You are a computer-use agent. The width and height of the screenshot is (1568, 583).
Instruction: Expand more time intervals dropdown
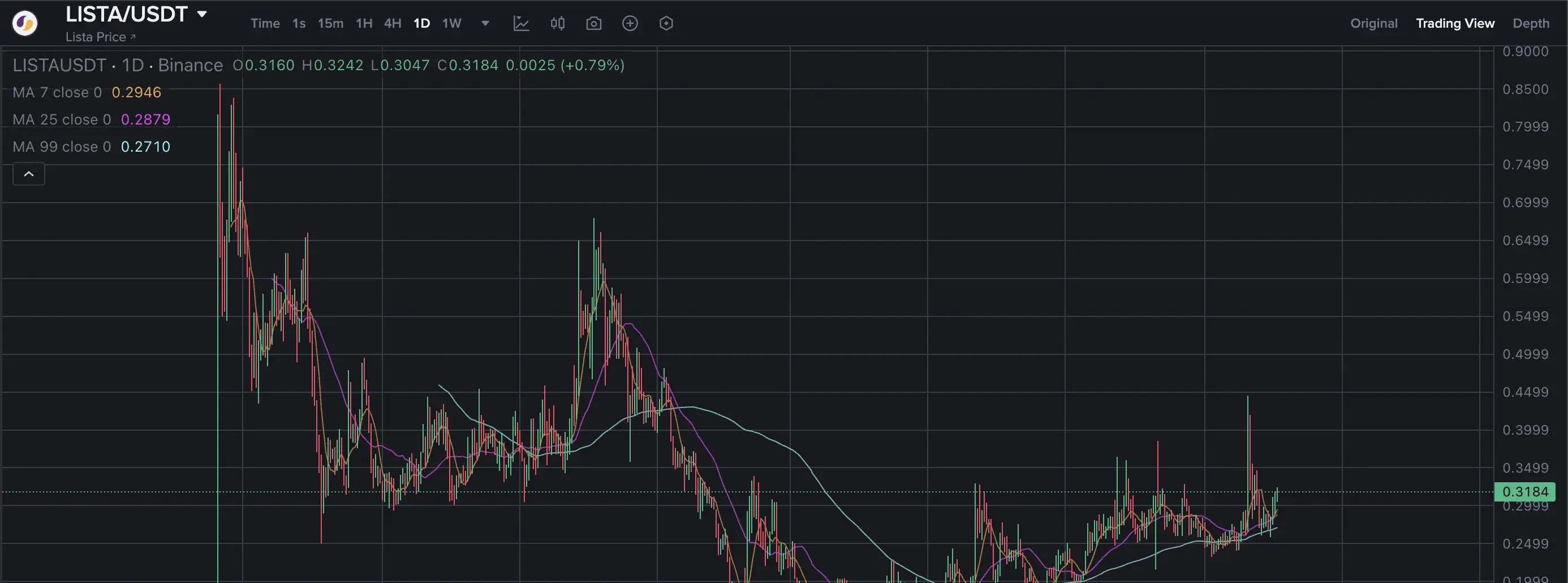(x=485, y=23)
